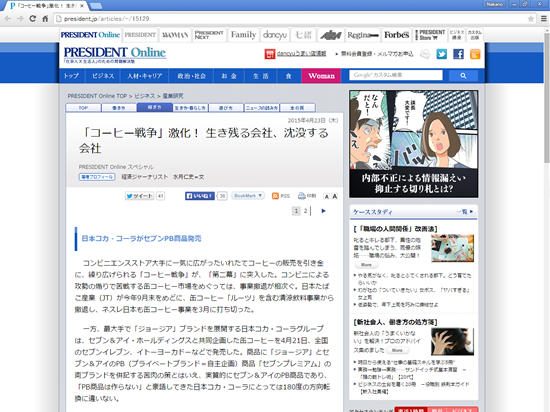This screenshot has width=550, height=412.
Task: Open the pink Woman navigation item
Action: pos(321,76)
